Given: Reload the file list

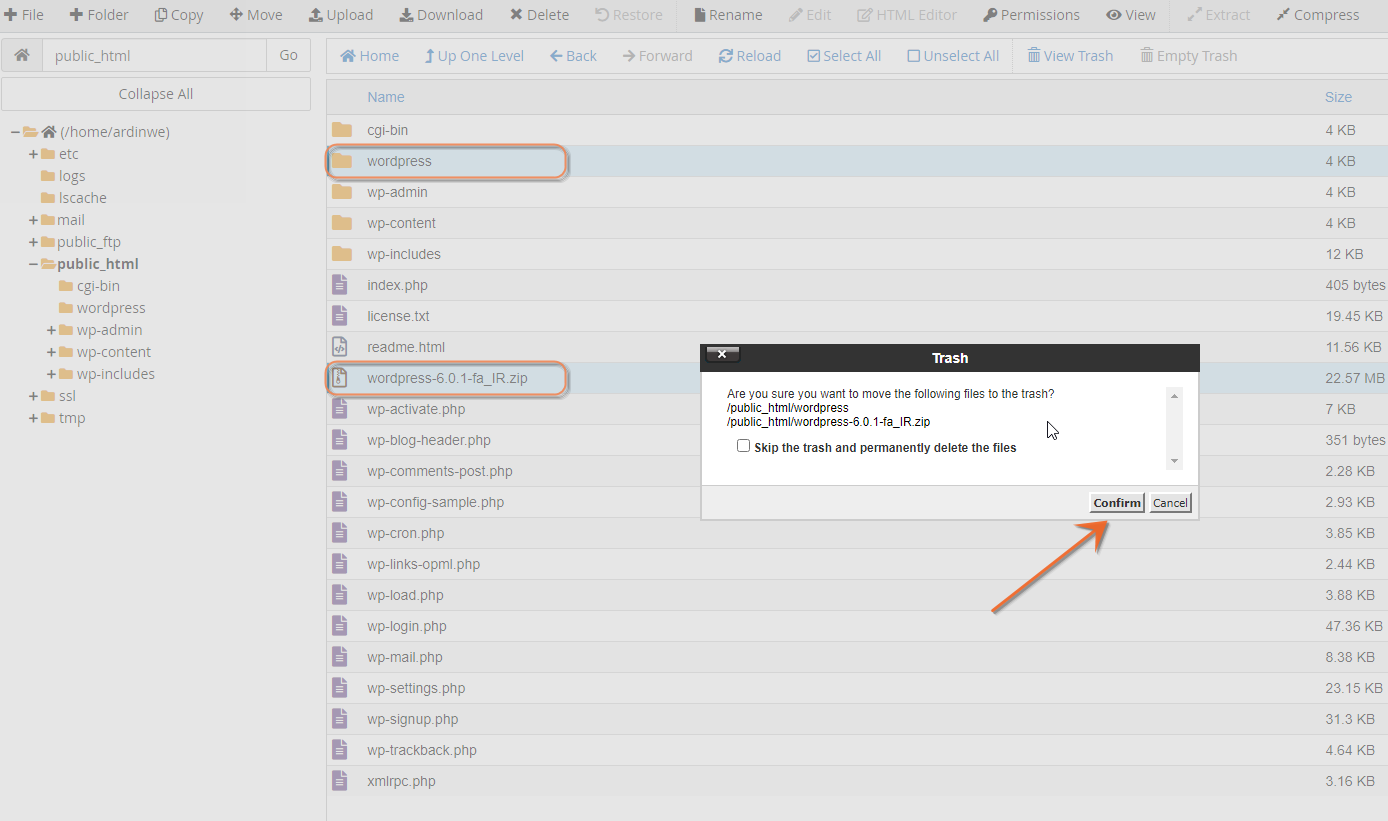Looking at the screenshot, I should [x=749, y=56].
